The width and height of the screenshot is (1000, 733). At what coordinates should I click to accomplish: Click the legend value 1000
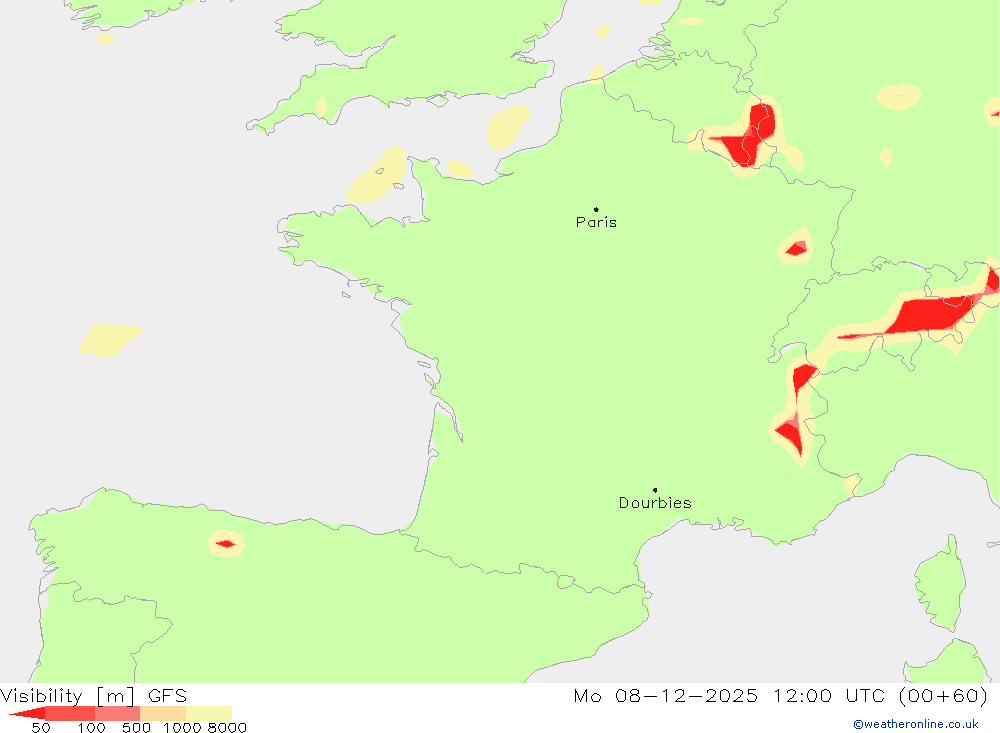coord(182,728)
